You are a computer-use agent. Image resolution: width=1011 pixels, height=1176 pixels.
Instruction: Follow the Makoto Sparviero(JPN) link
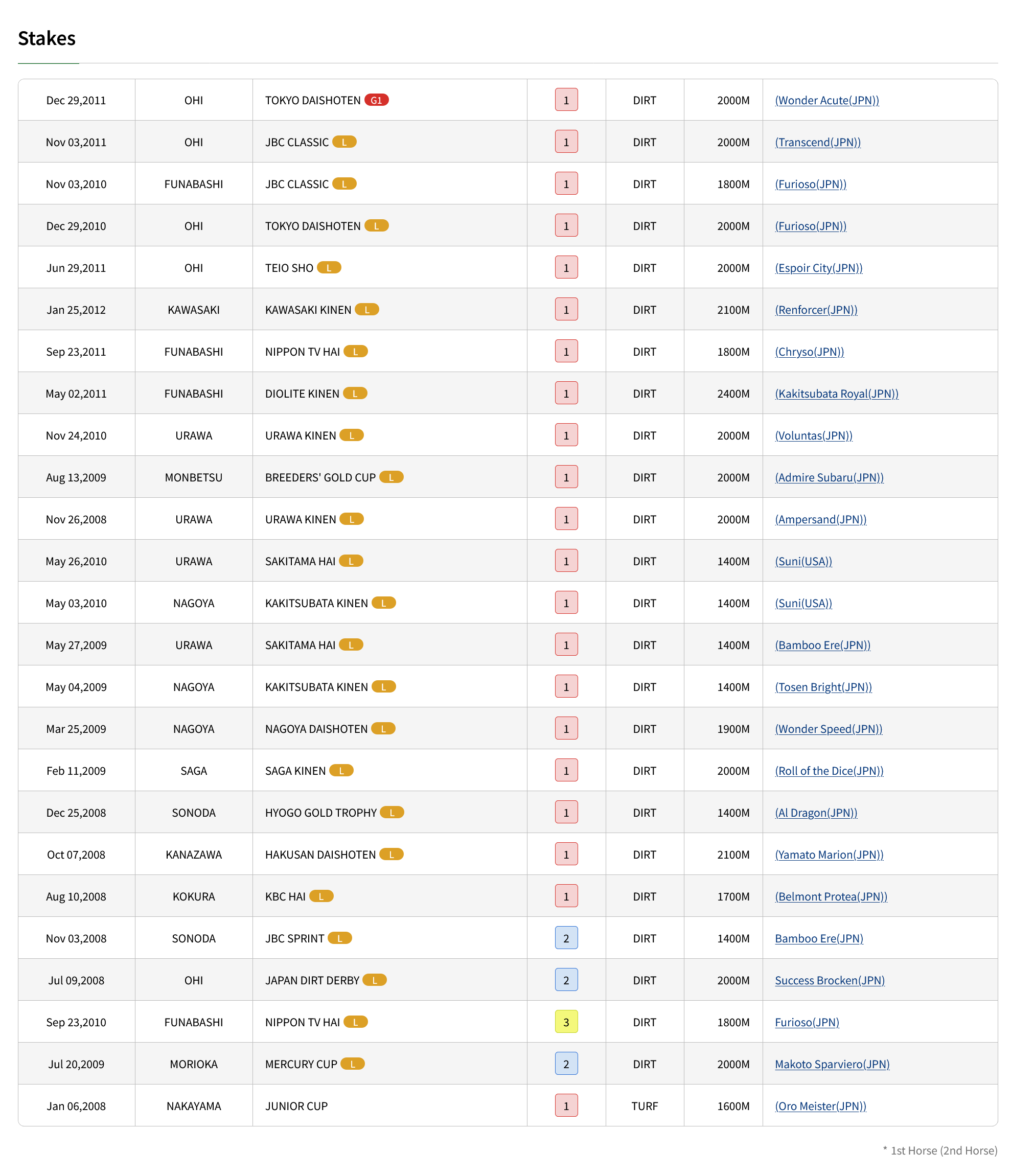click(x=832, y=1064)
